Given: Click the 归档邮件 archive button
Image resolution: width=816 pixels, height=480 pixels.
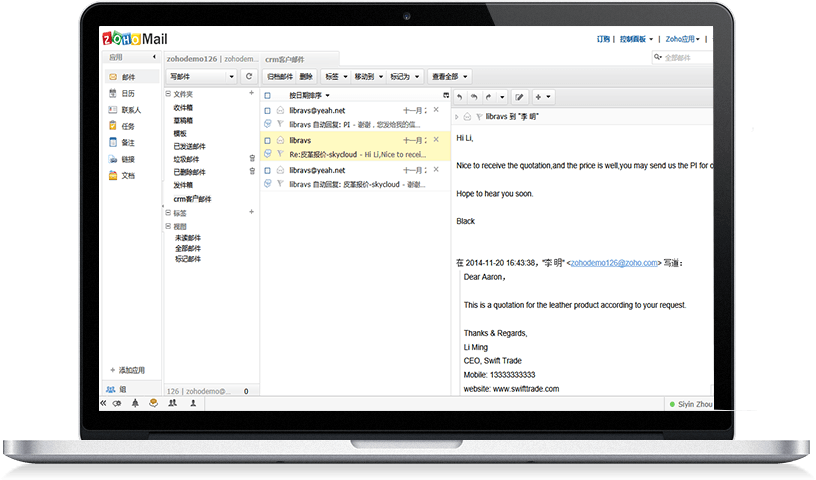Looking at the screenshot, I should [x=280, y=76].
